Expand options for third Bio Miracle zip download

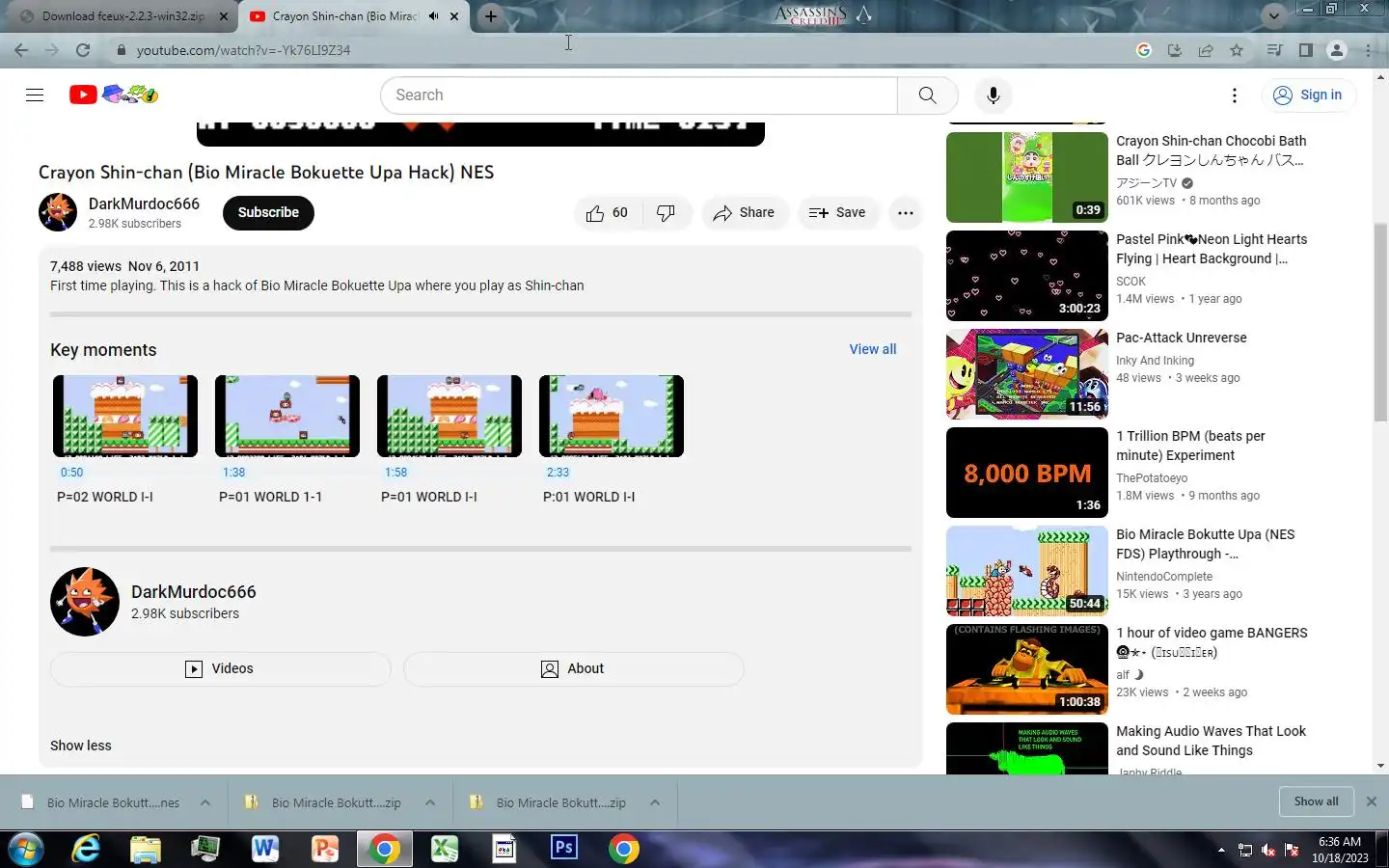655,802
